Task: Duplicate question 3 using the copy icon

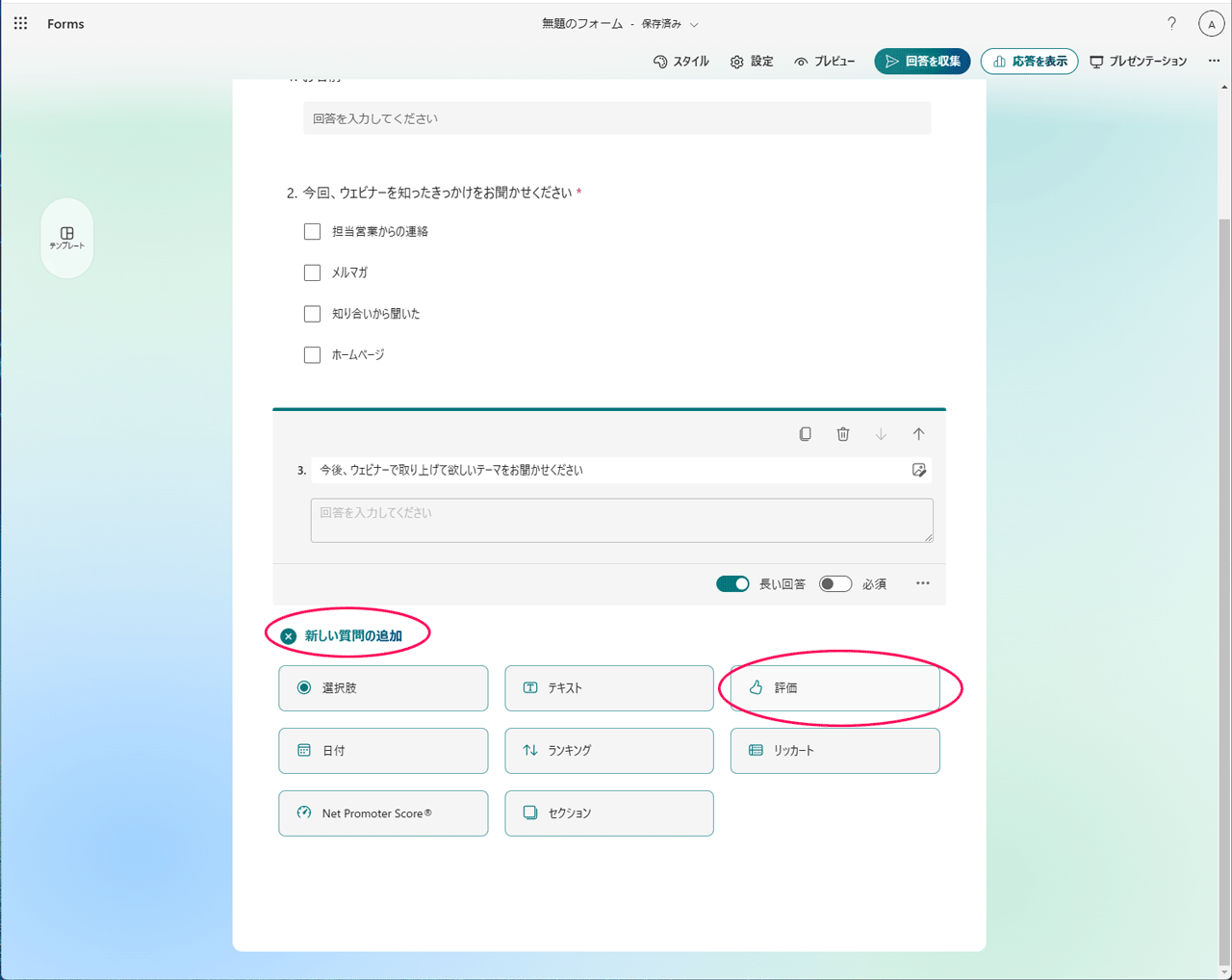Action: (x=805, y=433)
